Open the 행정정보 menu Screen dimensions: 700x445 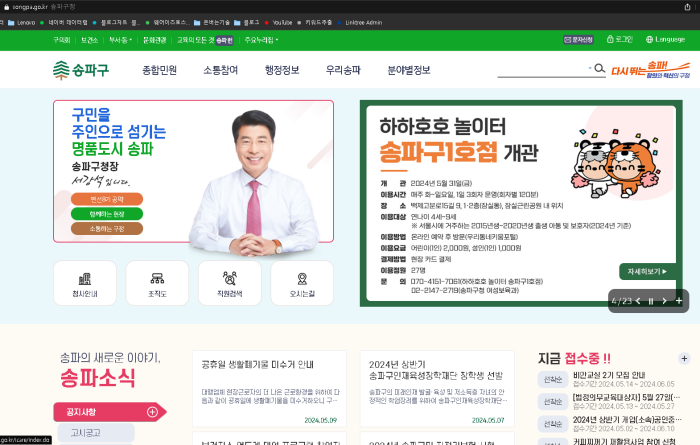pyautogui.click(x=282, y=70)
